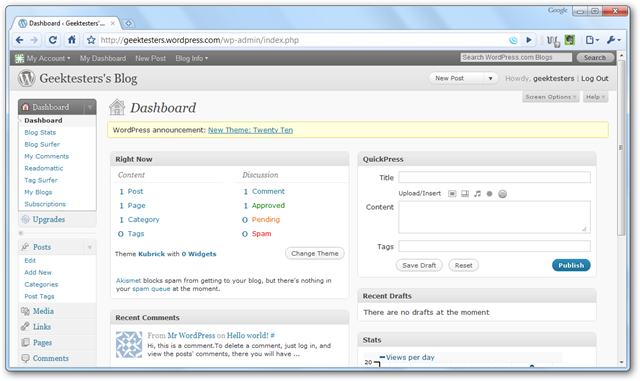Open the My Account dropdown menu
This screenshot has width=640, height=381.
tap(48, 58)
